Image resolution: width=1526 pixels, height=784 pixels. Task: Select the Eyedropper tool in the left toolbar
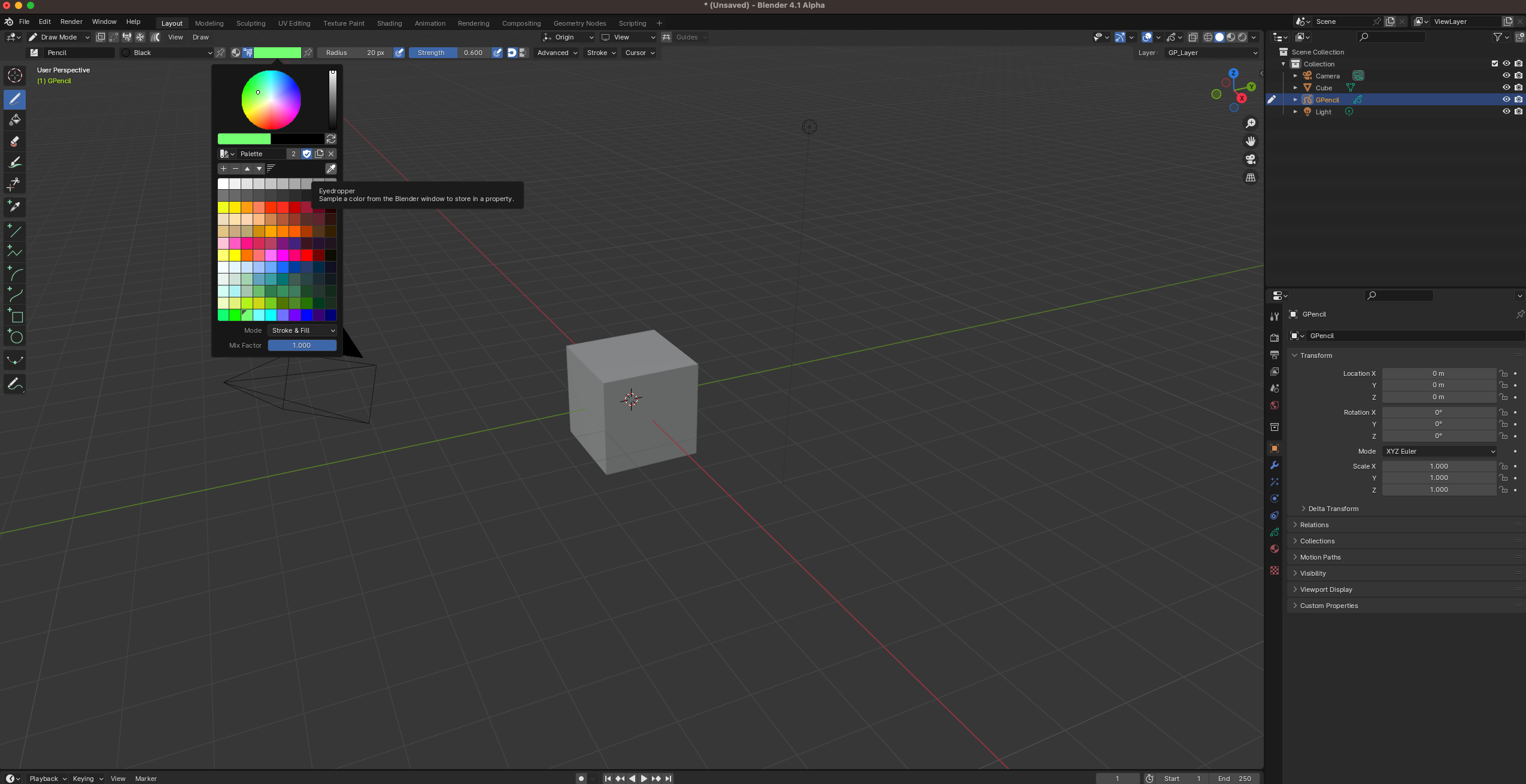click(x=15, y=207)
